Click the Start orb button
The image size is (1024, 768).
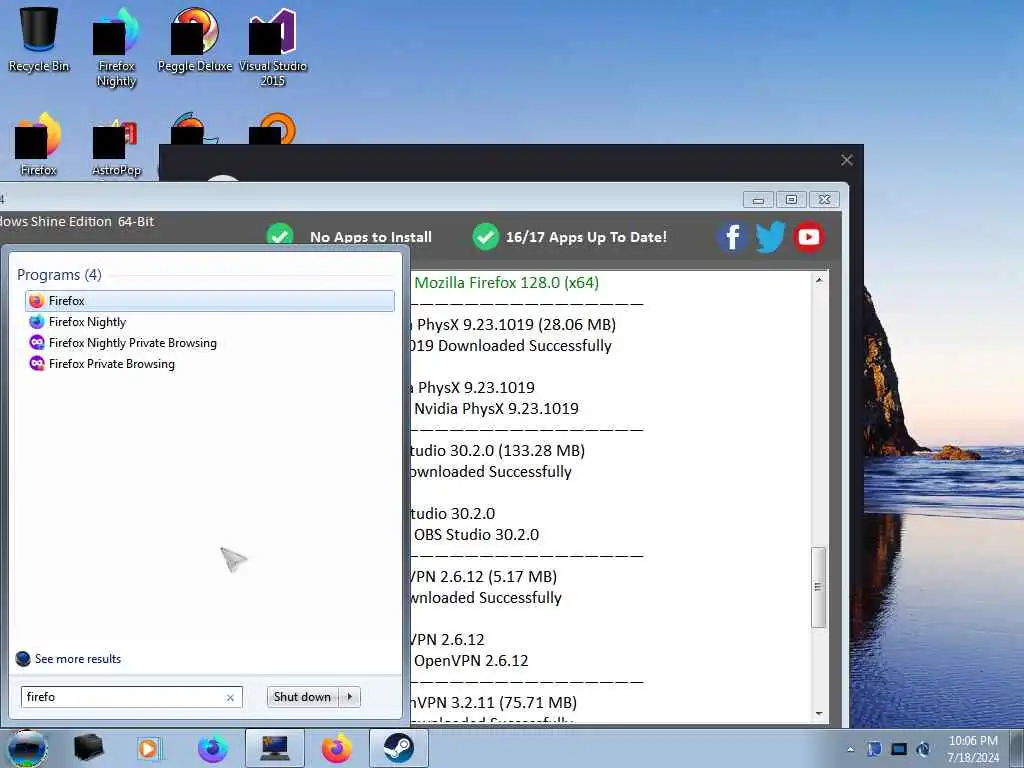[x=27, y=748]
